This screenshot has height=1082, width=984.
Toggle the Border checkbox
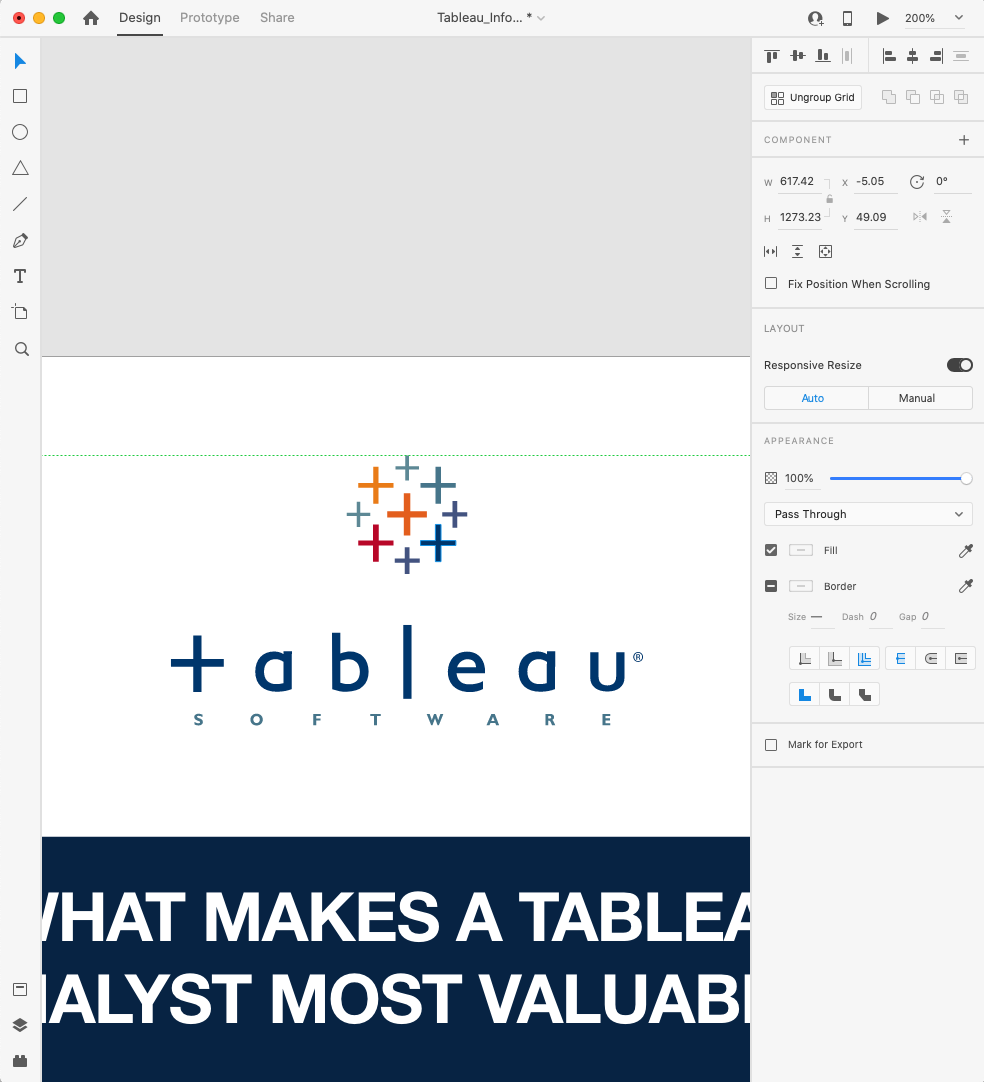tap(771, 586)
